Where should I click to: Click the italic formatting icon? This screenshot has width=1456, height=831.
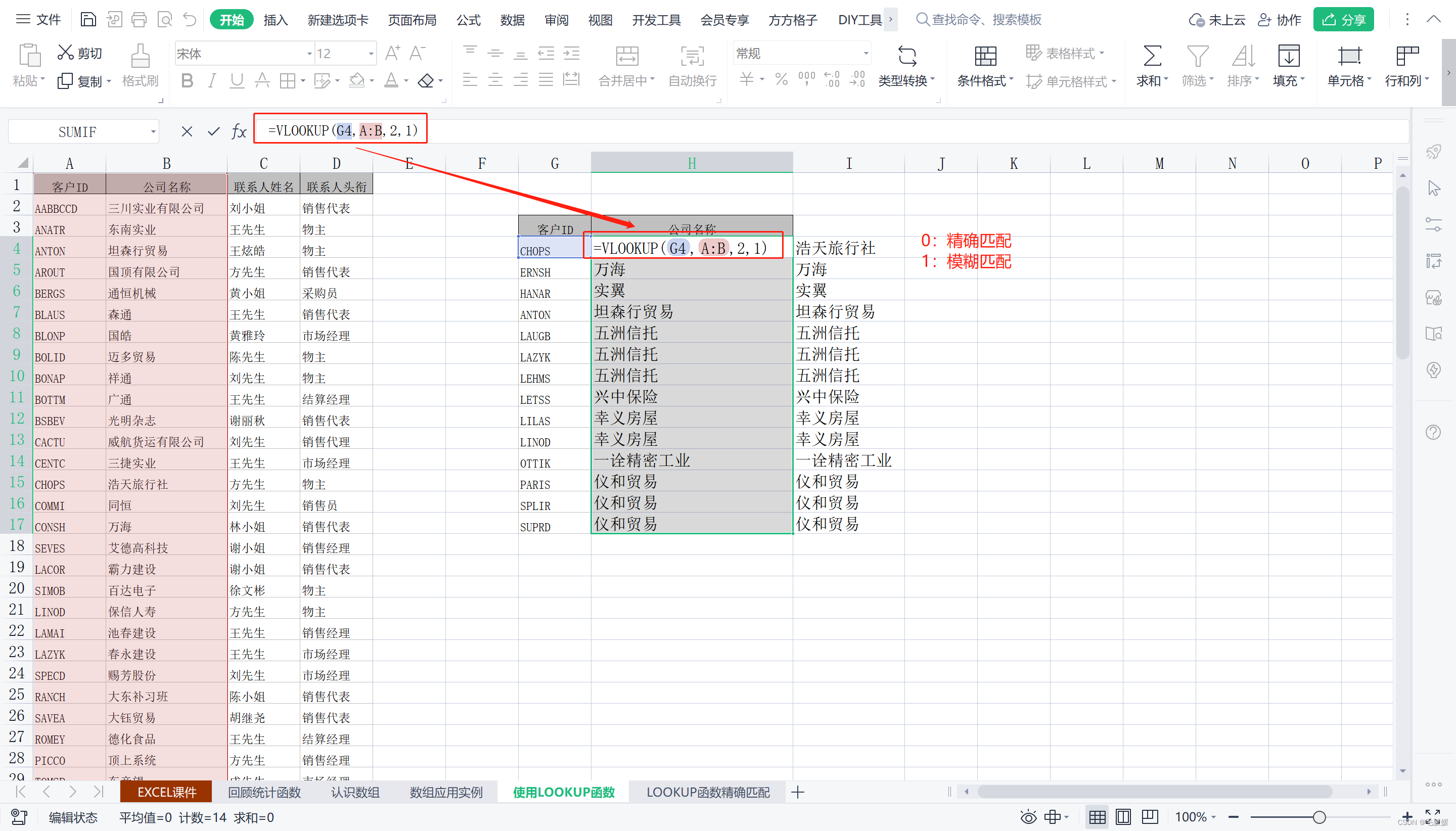[x=212, y=80]
